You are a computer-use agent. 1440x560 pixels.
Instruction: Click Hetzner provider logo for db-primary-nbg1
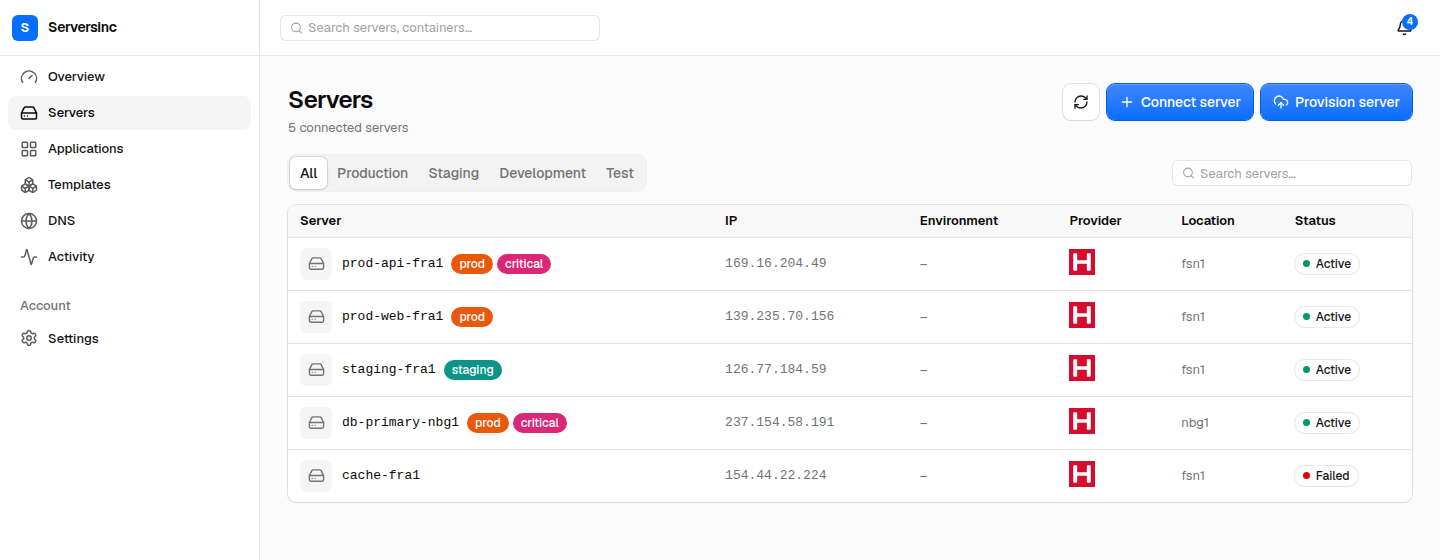point(1082,422)
